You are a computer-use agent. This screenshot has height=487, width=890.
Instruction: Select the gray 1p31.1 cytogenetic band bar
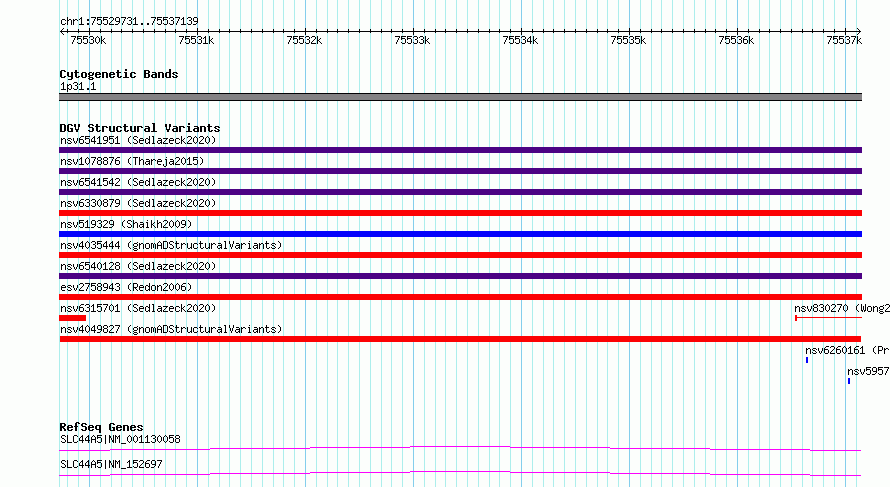click(460, 97)
